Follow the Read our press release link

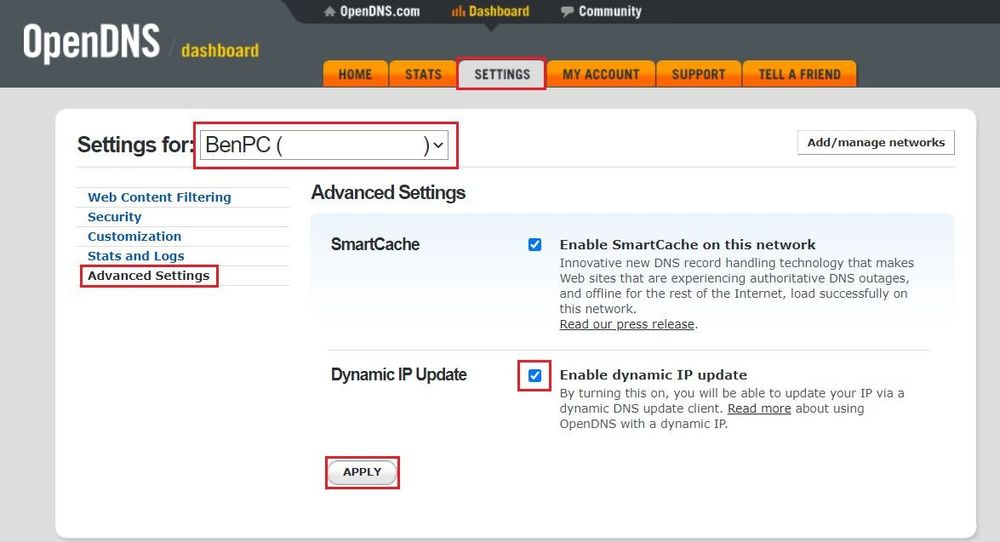tap(627, 325)
